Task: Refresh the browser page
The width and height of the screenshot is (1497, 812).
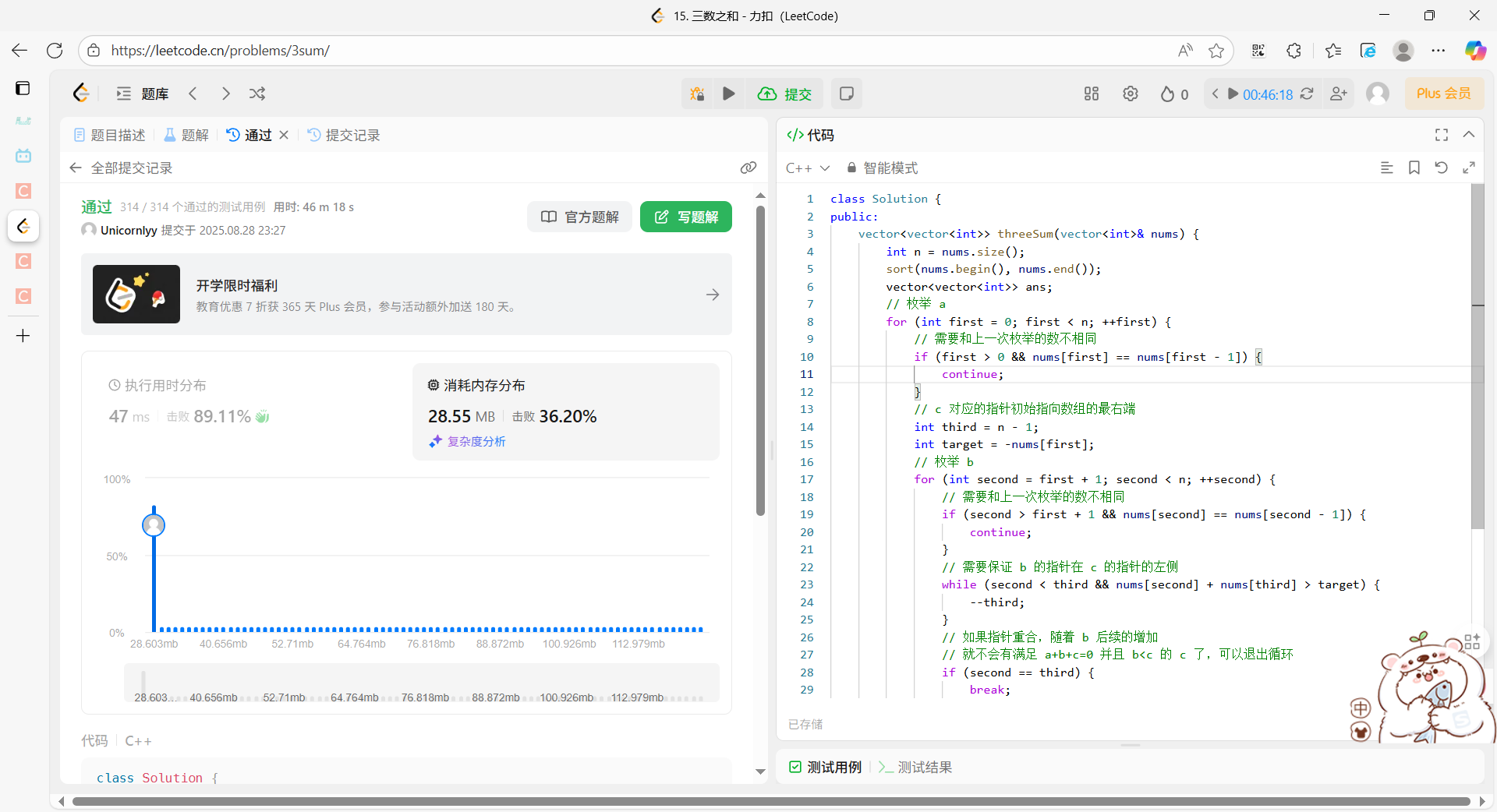Action: 55,51
